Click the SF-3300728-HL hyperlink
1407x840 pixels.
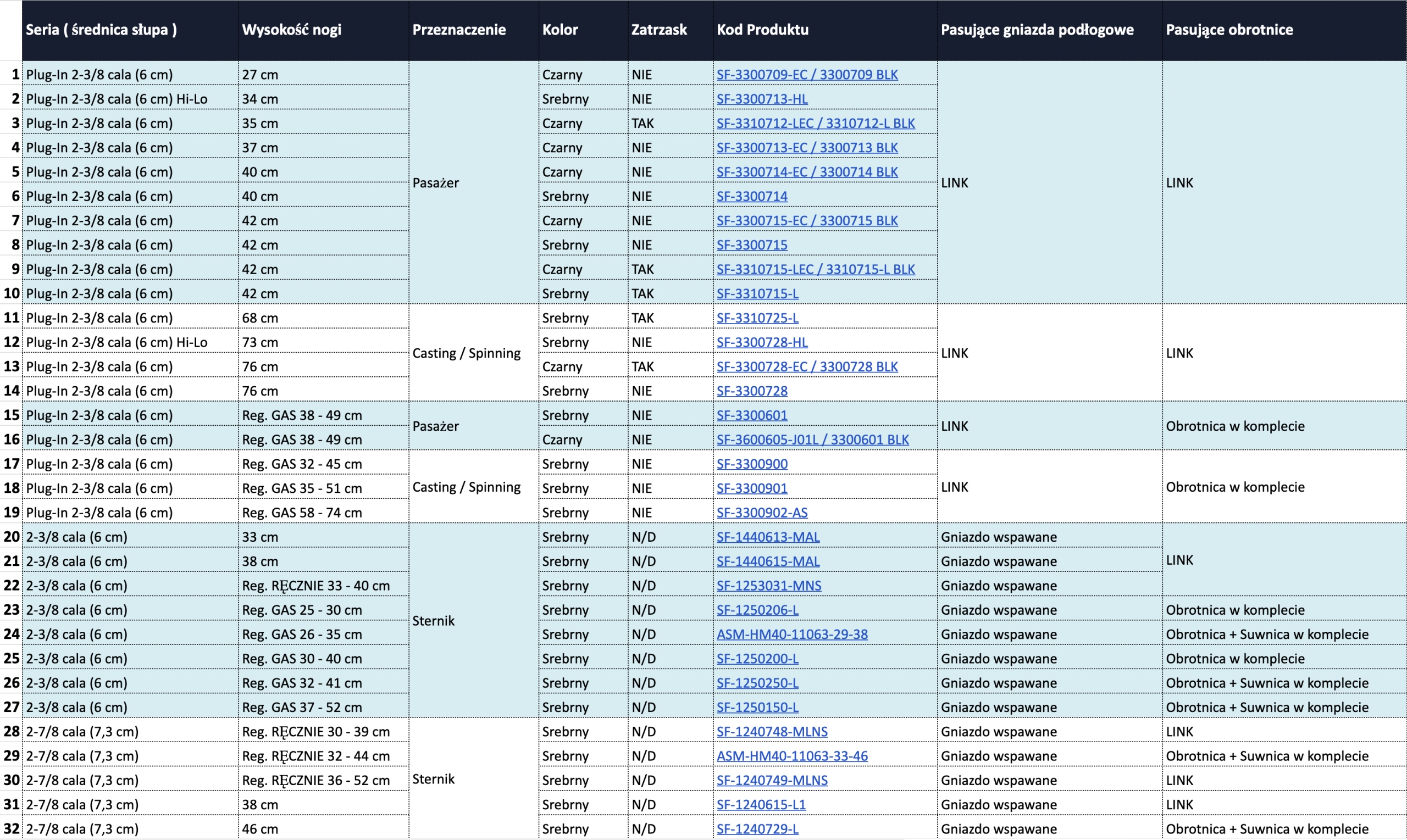point(762,342)
